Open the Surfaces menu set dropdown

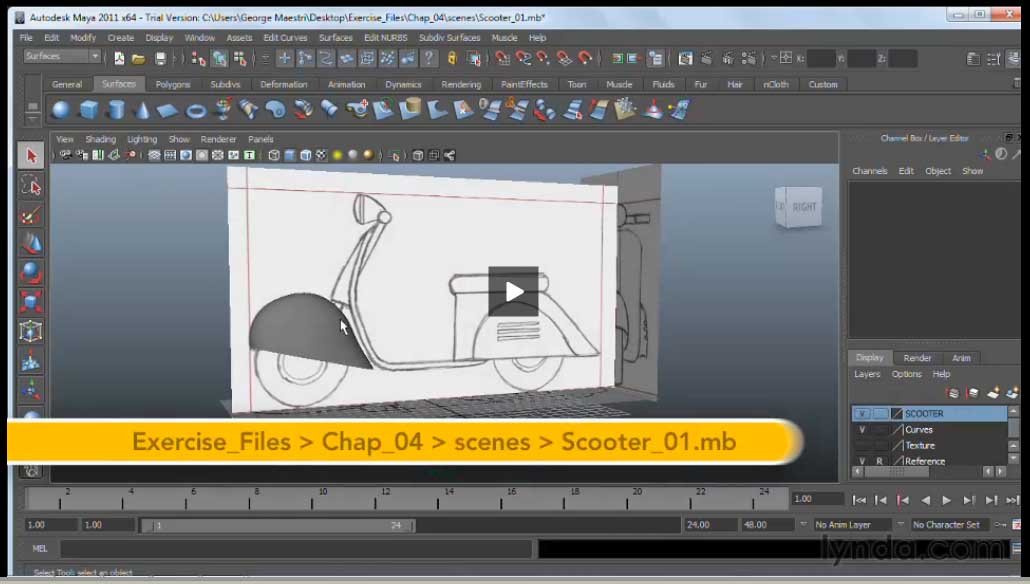[62, 56]
